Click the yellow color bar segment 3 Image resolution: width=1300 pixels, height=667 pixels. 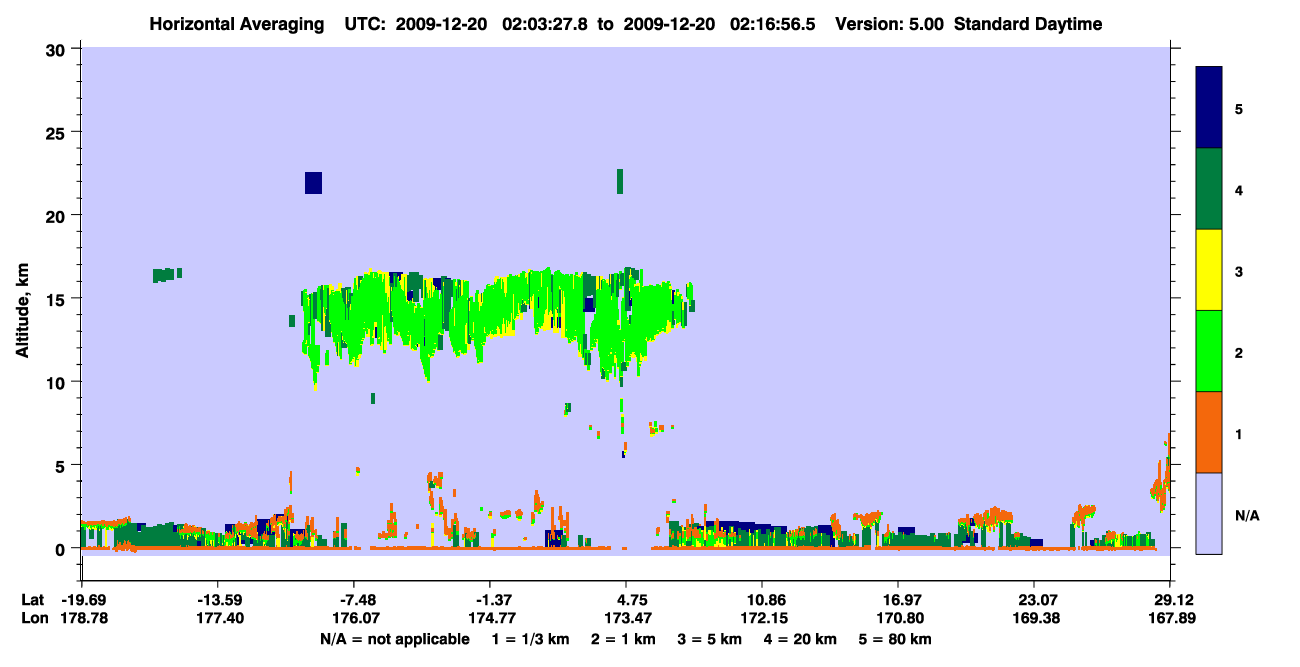1209,270
